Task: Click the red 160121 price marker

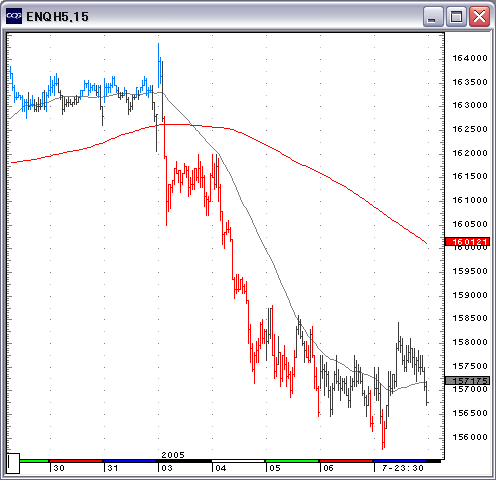Action: click(468, 241)
